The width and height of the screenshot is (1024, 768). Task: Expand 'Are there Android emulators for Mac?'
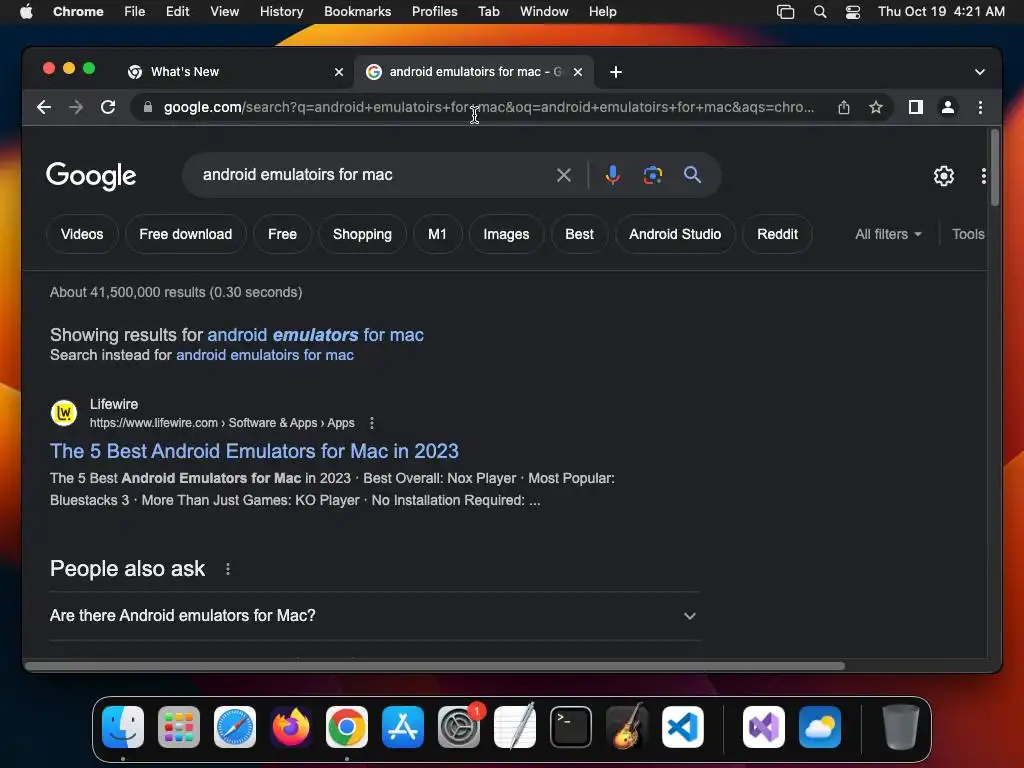375,616
